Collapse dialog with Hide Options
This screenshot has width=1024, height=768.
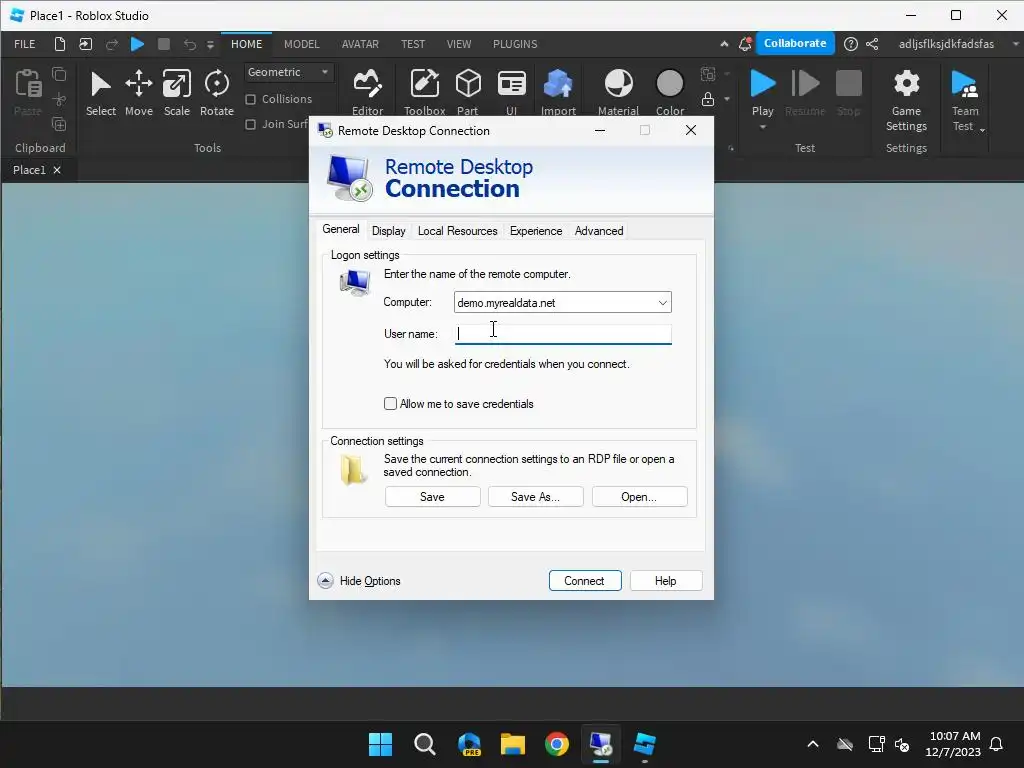tap(359, 581)
